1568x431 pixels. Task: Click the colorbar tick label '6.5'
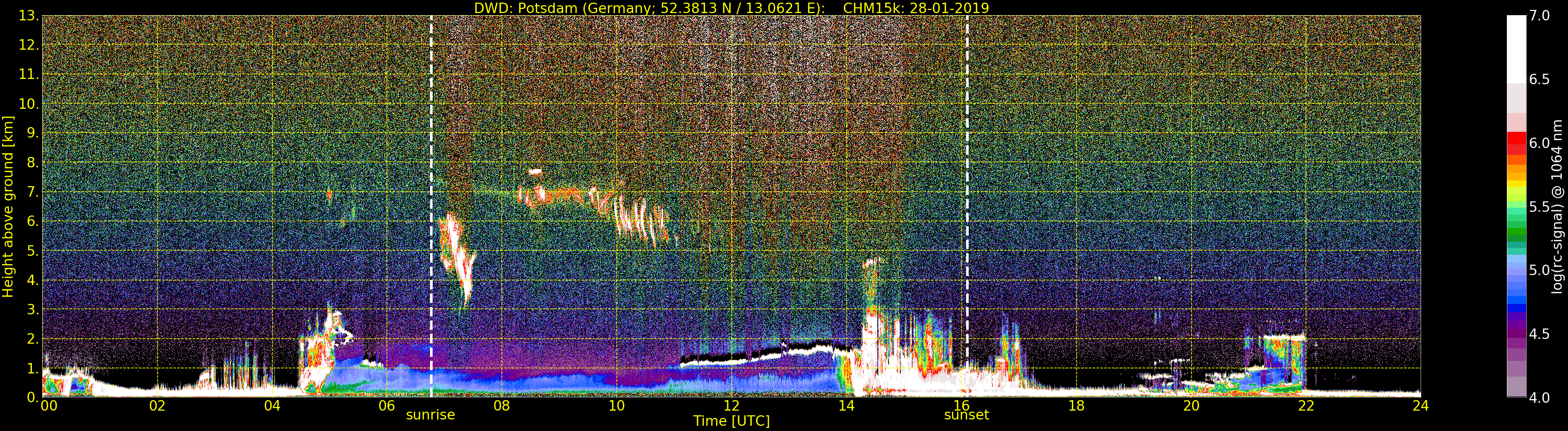(1539, 80)
